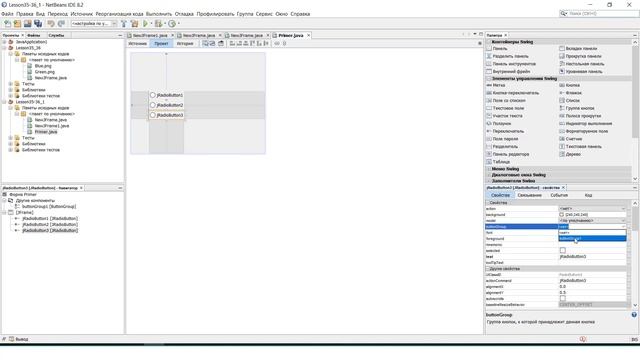Click Selection Mode icon in designer toolbar
This screenshot has width=640, height=360.
205,43
